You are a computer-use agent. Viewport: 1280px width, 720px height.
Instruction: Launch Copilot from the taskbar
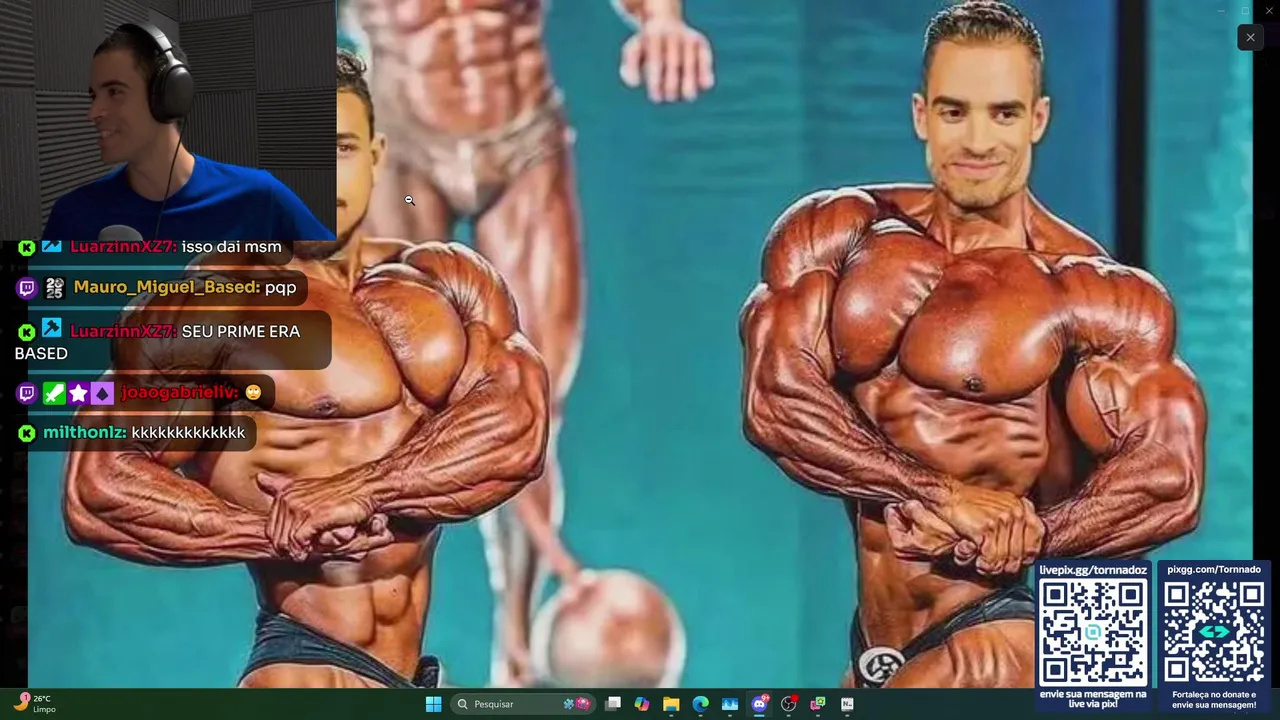642,704
